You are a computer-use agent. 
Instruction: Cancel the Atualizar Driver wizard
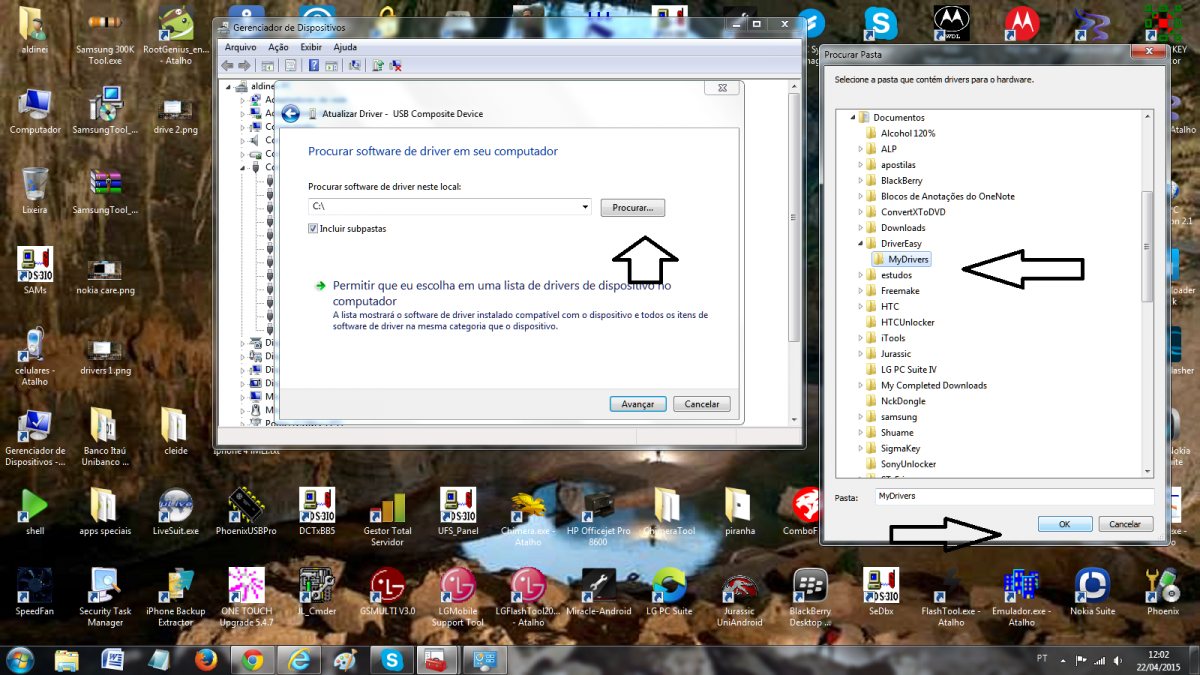point(702,404)
